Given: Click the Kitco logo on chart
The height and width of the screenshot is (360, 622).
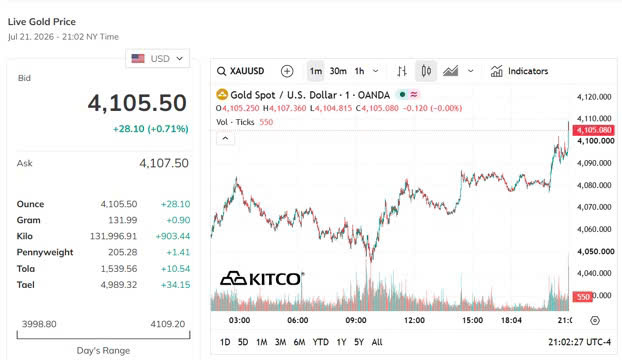Looking at the screenshot, I should [x=262, y=279].
